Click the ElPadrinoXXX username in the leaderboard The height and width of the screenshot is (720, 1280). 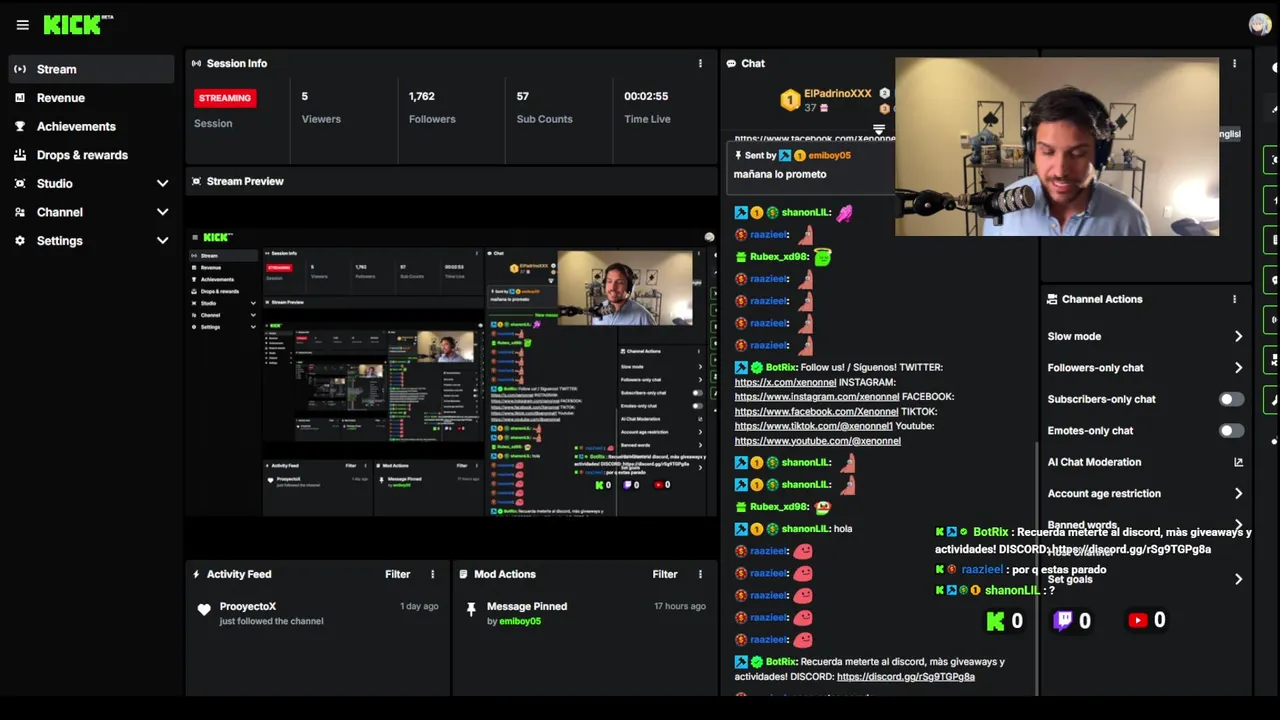tap(837, 94)
